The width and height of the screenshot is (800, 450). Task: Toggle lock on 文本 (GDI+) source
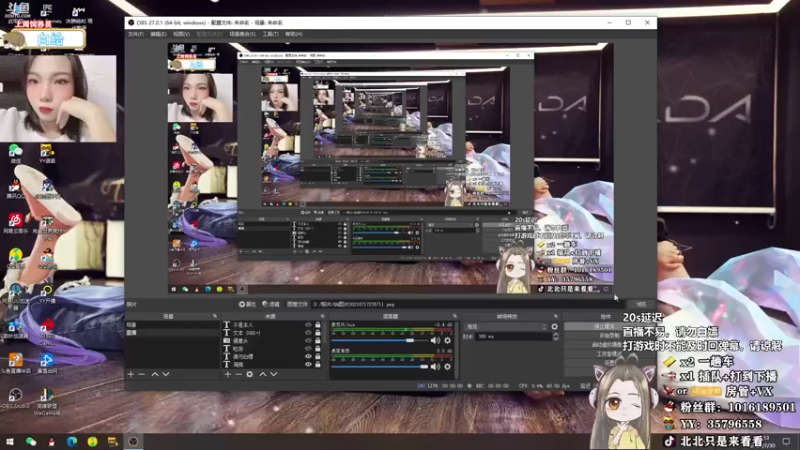click(x=318, y=333)
